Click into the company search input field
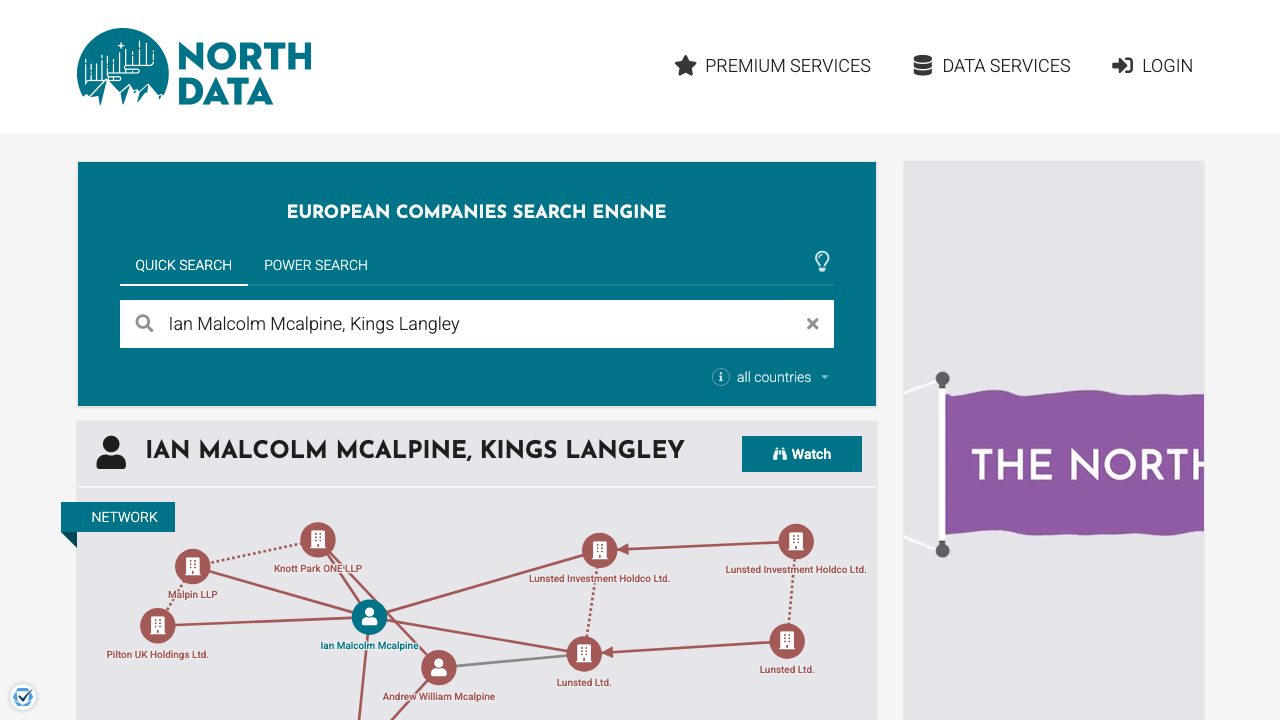 pyautogui.click(x=480, y=324)
